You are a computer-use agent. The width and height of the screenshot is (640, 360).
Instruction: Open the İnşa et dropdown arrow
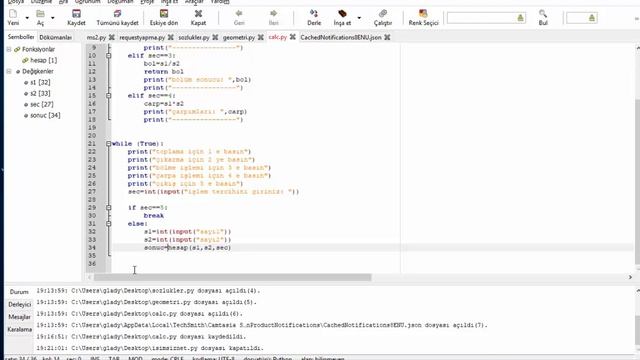coord(359,18)
